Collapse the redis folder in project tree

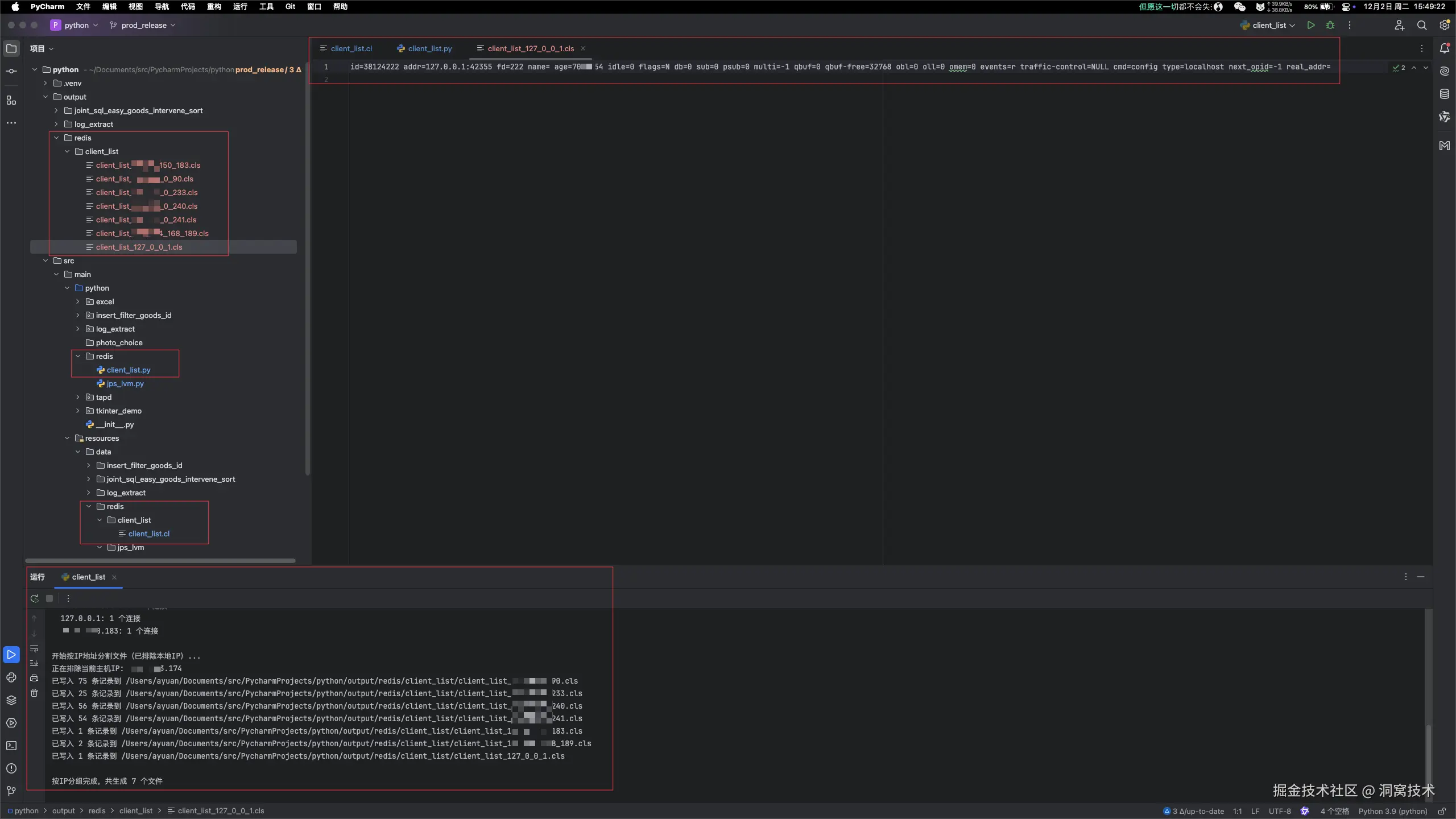coord(56,138)
